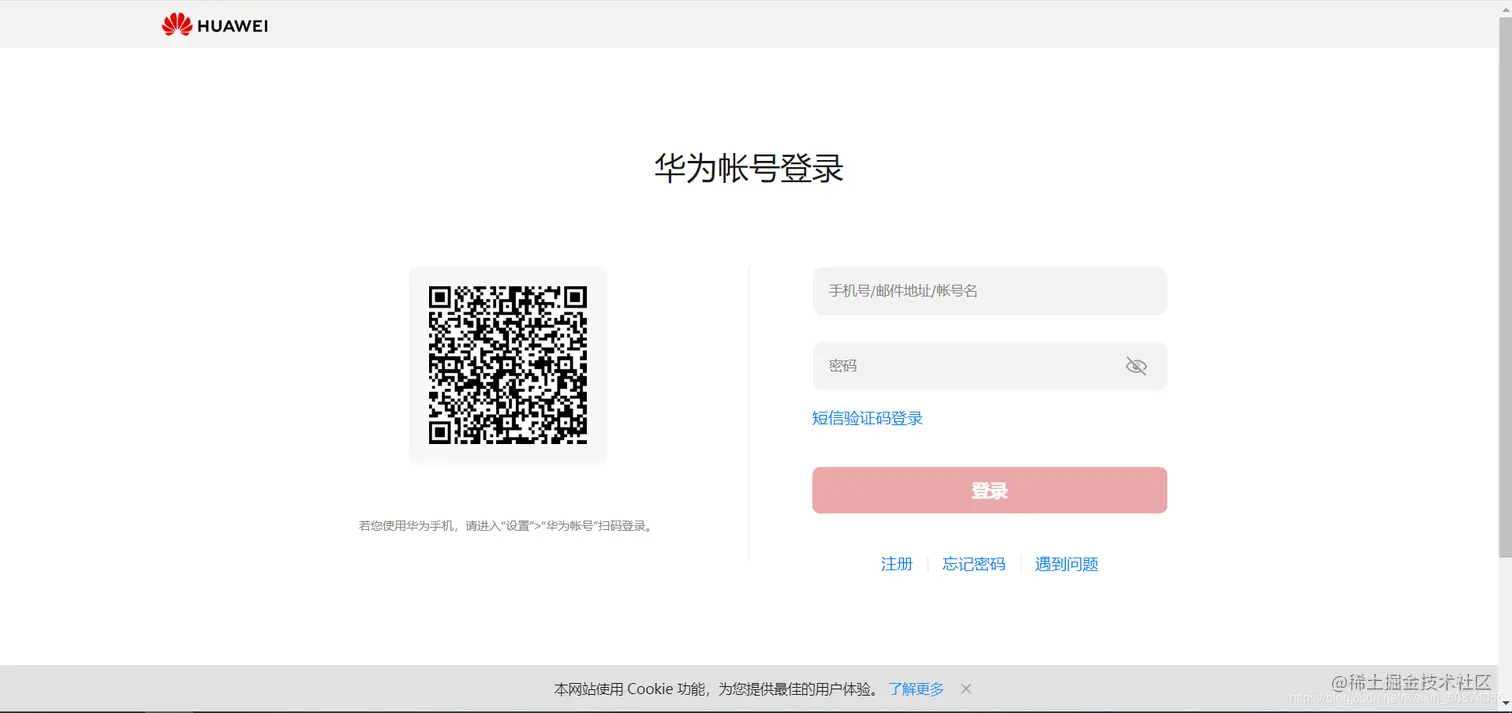Open the 遇到问题 help link
Image resolution: width=1512 pixels, height=713 pixels.
(1066, 564)
